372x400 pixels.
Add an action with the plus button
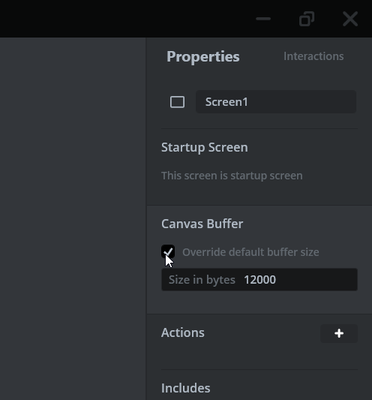pyautogui.click(x=339, y=333)
